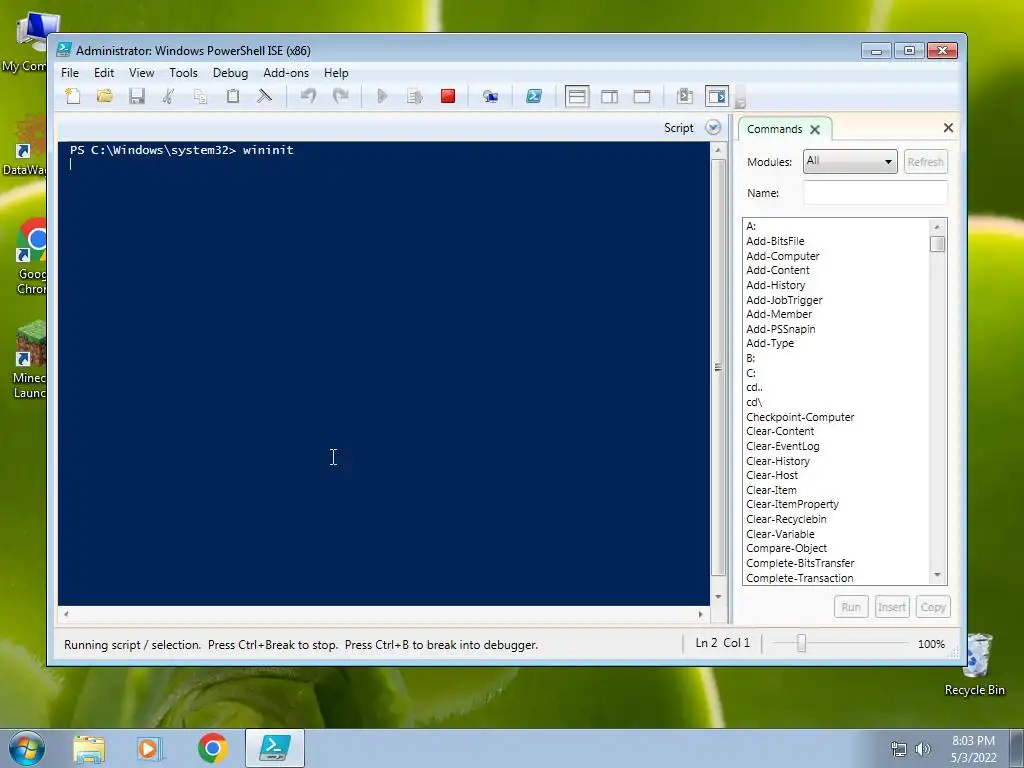Select Add-PSSnapin in the command list
Image resolution: width=1024 pixels, height=768 pixels.
point(780,329)
